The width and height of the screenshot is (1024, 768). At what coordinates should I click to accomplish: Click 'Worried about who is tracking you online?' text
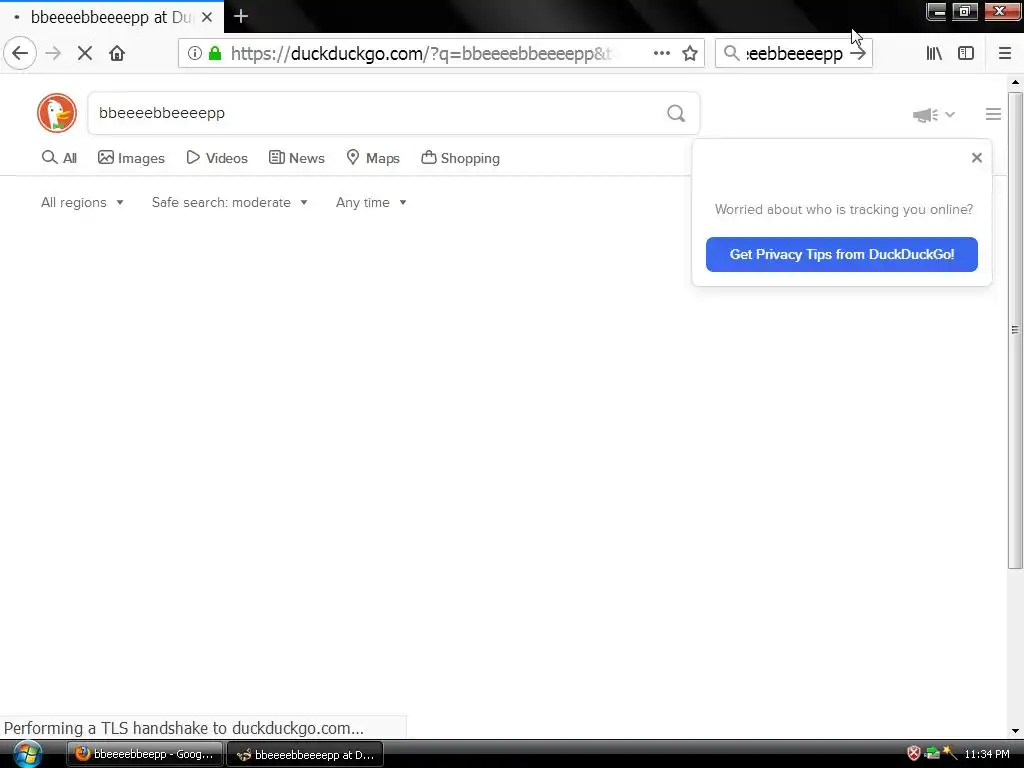coord(843,210)
